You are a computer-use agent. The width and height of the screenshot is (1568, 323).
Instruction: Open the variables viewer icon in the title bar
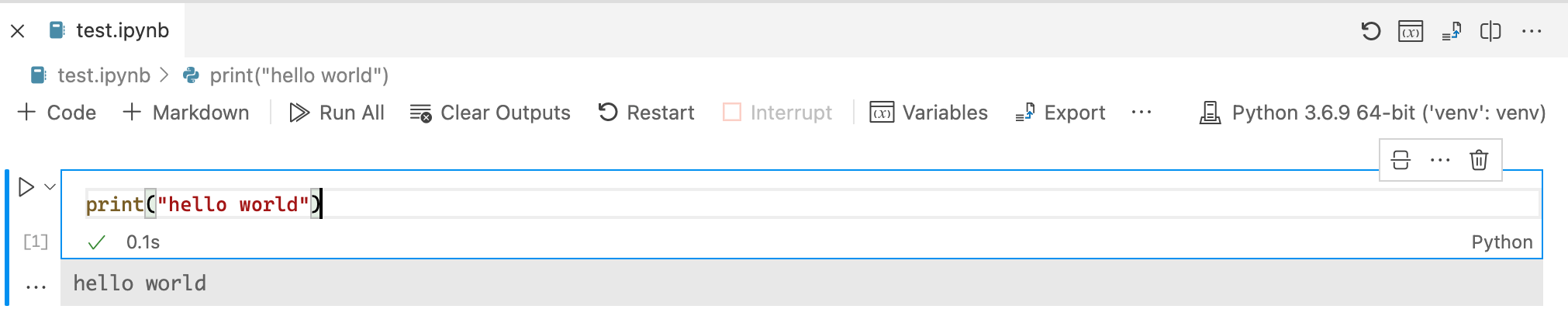[x=1411, y=31]
